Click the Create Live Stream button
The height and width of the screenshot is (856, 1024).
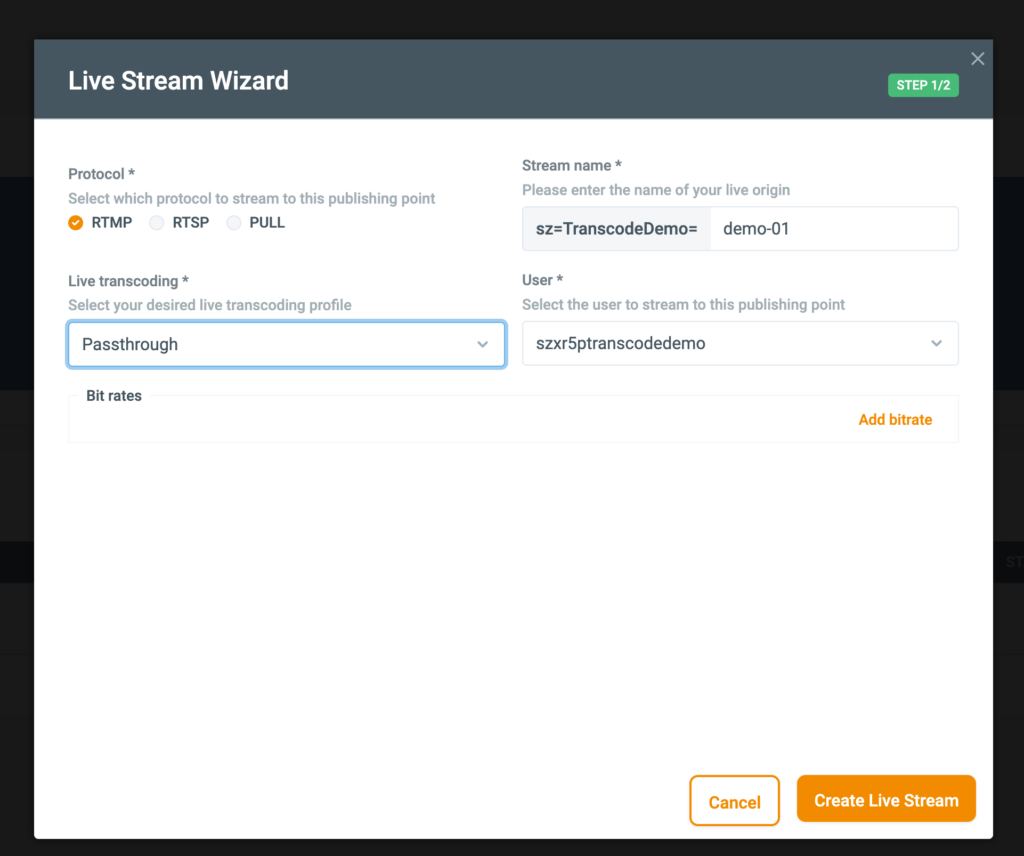[x=886, y=799]
